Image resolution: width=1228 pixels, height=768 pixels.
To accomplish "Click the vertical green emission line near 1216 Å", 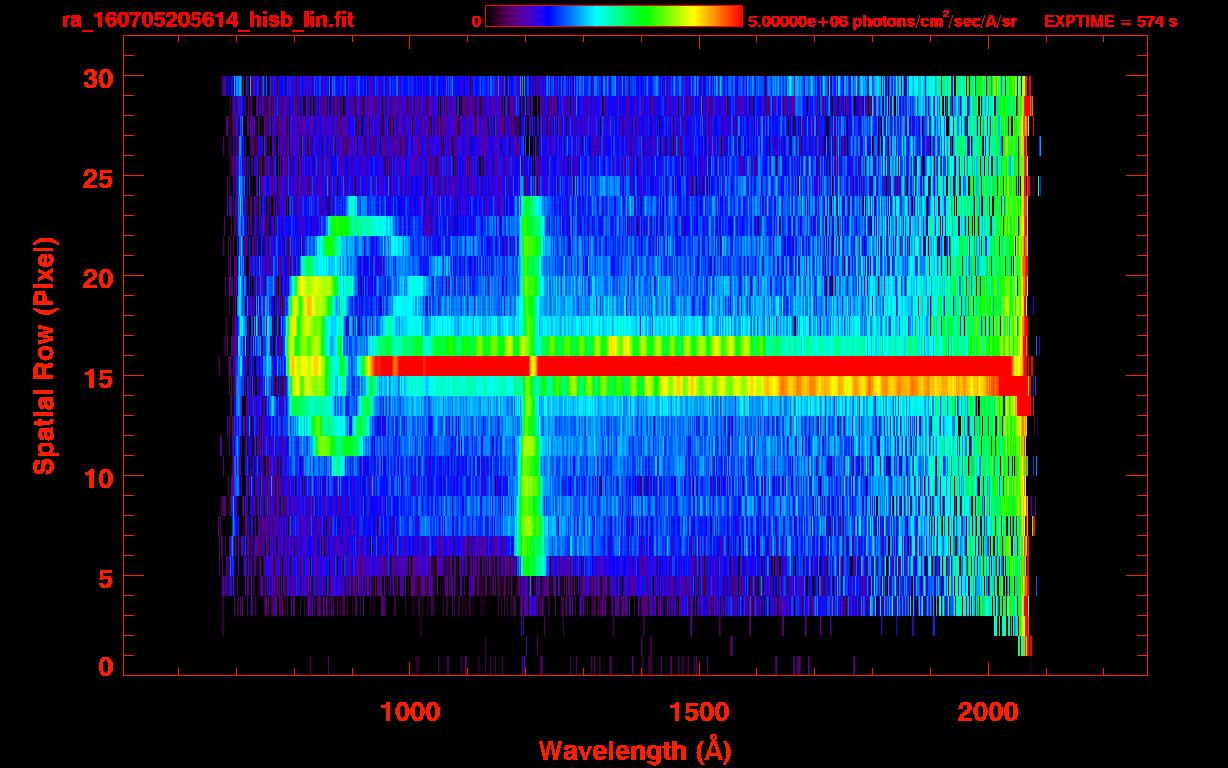I will [531, 386].
